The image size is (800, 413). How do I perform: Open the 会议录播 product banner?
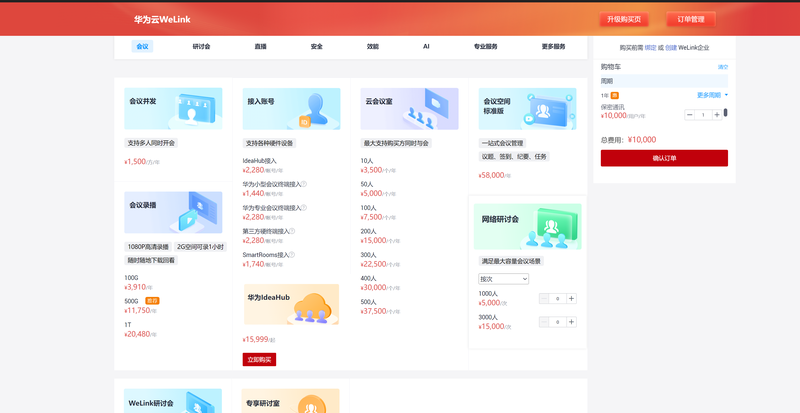(173, 212)
